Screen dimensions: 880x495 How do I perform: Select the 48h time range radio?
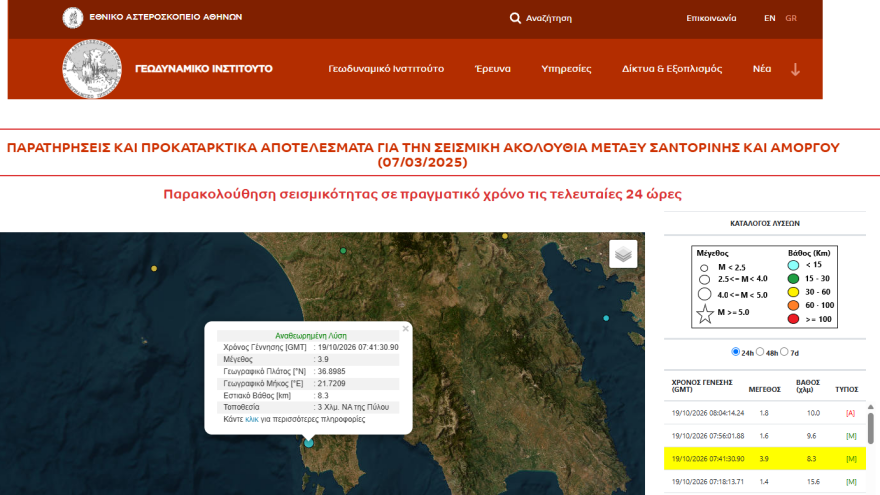click(760, 351)
